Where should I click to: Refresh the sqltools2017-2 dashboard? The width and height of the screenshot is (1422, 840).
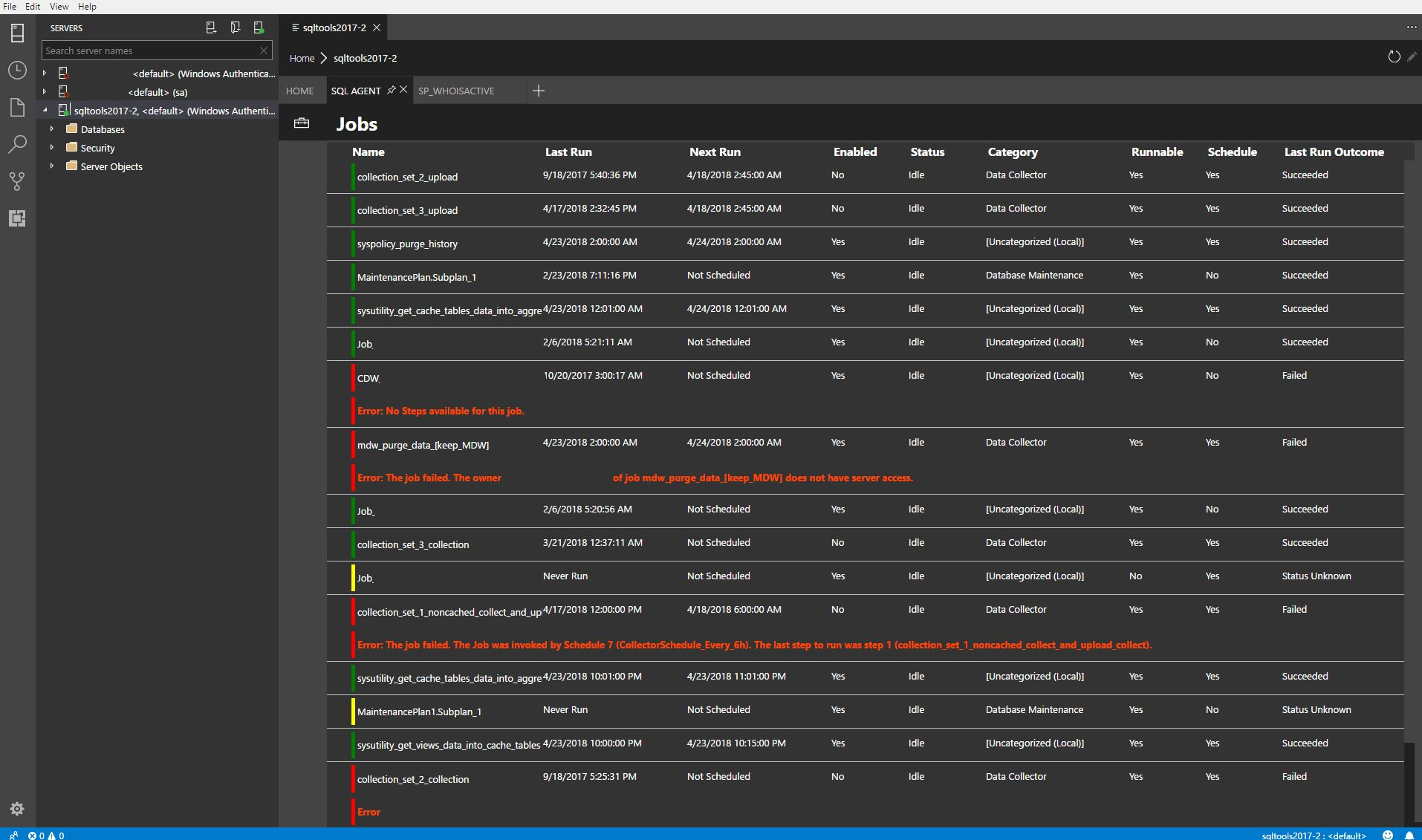[x=1394, y=57]
